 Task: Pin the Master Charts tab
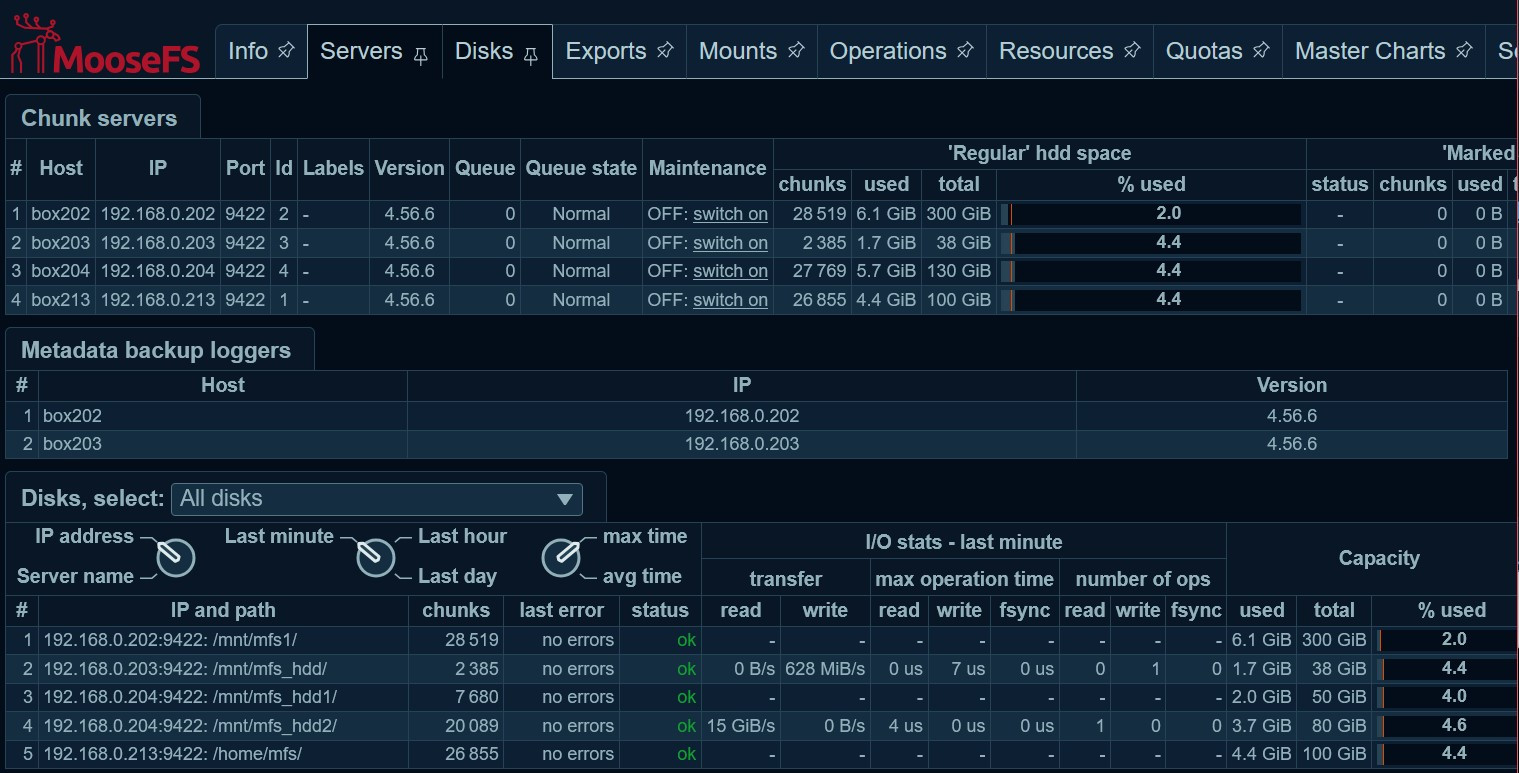(x=1464, y=50)
